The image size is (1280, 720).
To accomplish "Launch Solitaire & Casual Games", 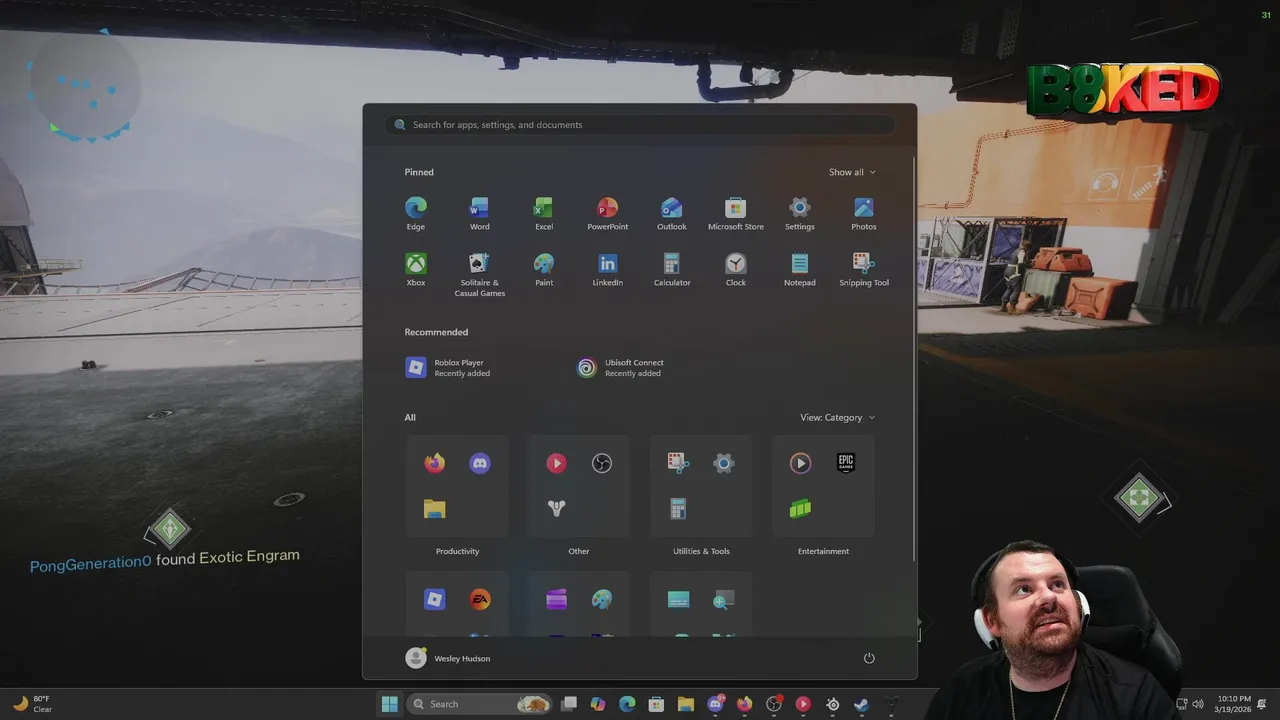I will click(480, 274).
